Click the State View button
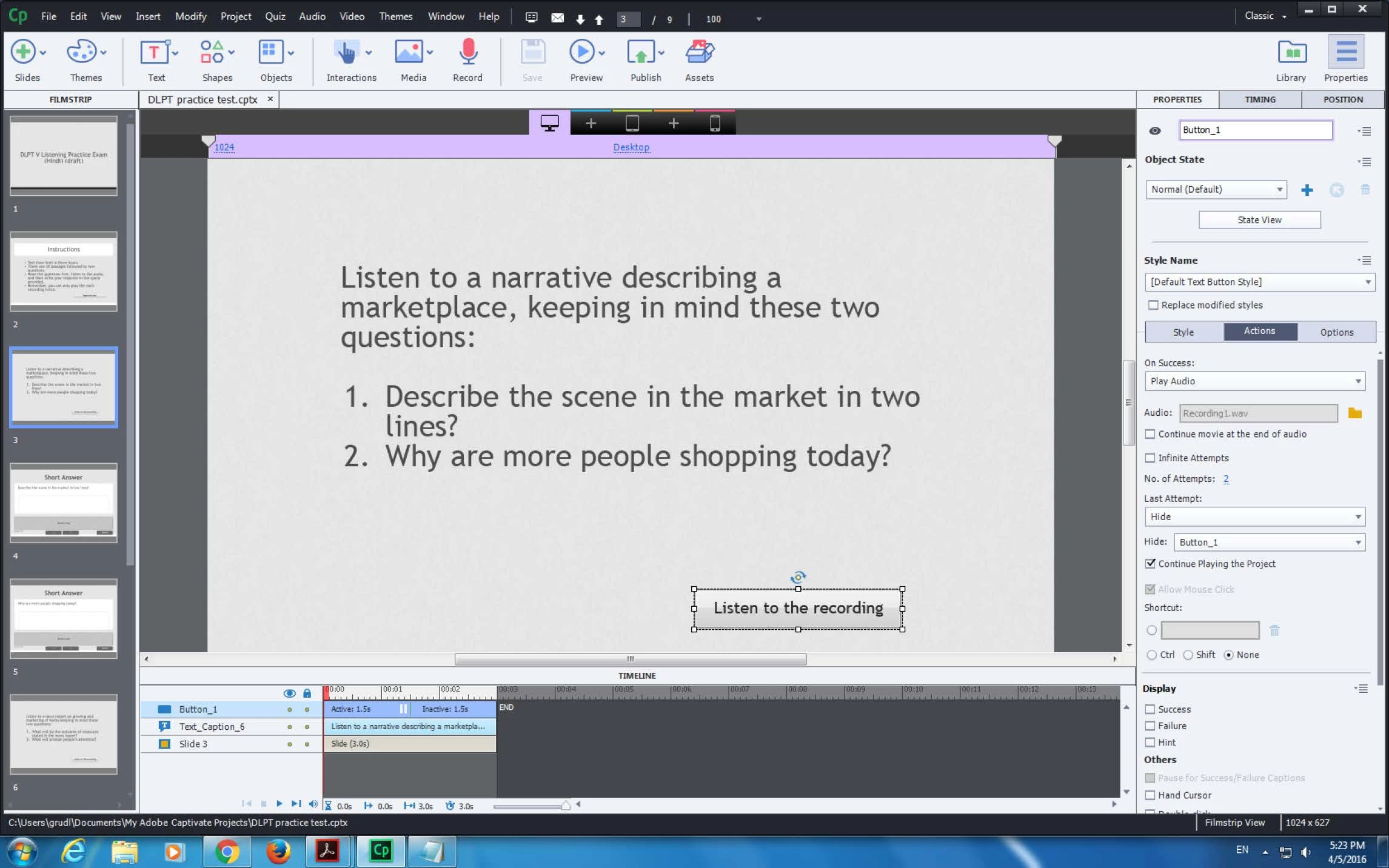 (x=1259, y=220)
